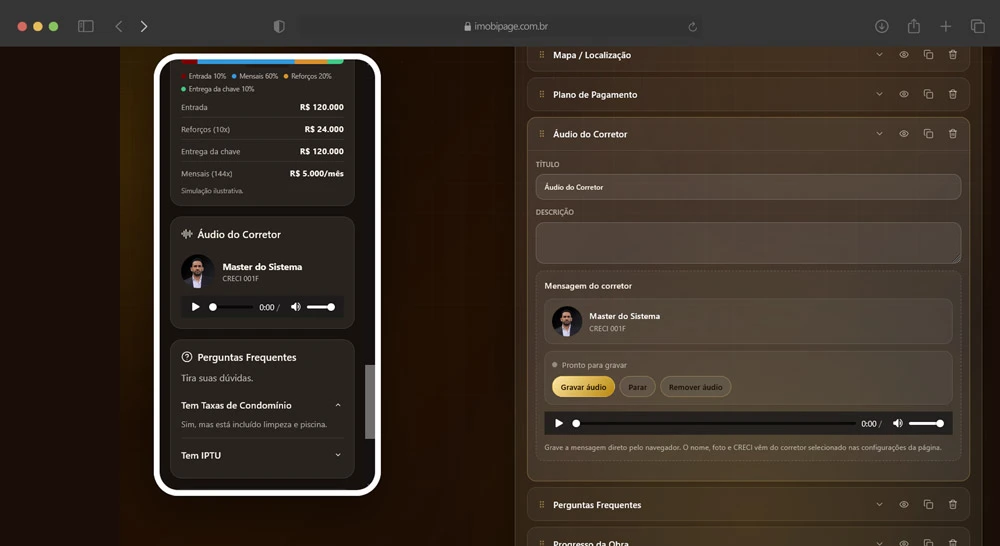The image size is (1000, 546).
Task: Play the audio in the phone preview
Action: [195, 307]
